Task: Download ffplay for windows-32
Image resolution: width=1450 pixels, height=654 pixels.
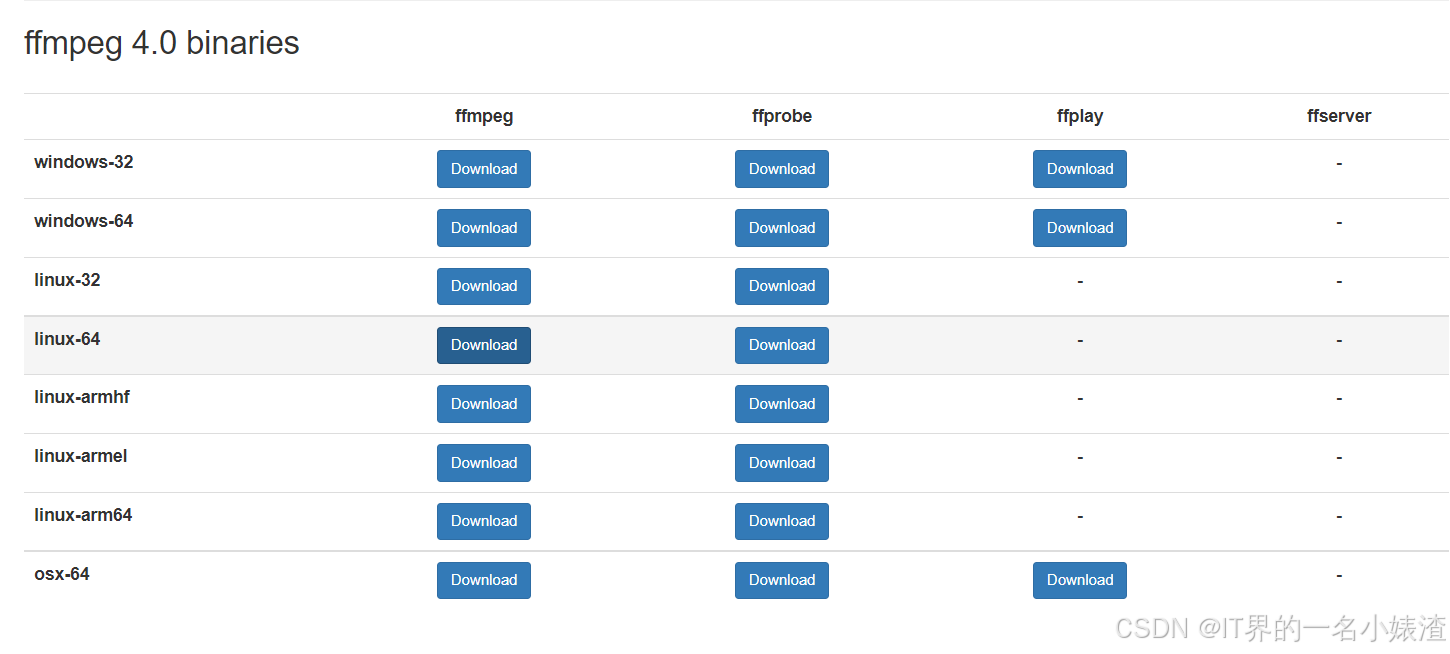Action: 1080,169
